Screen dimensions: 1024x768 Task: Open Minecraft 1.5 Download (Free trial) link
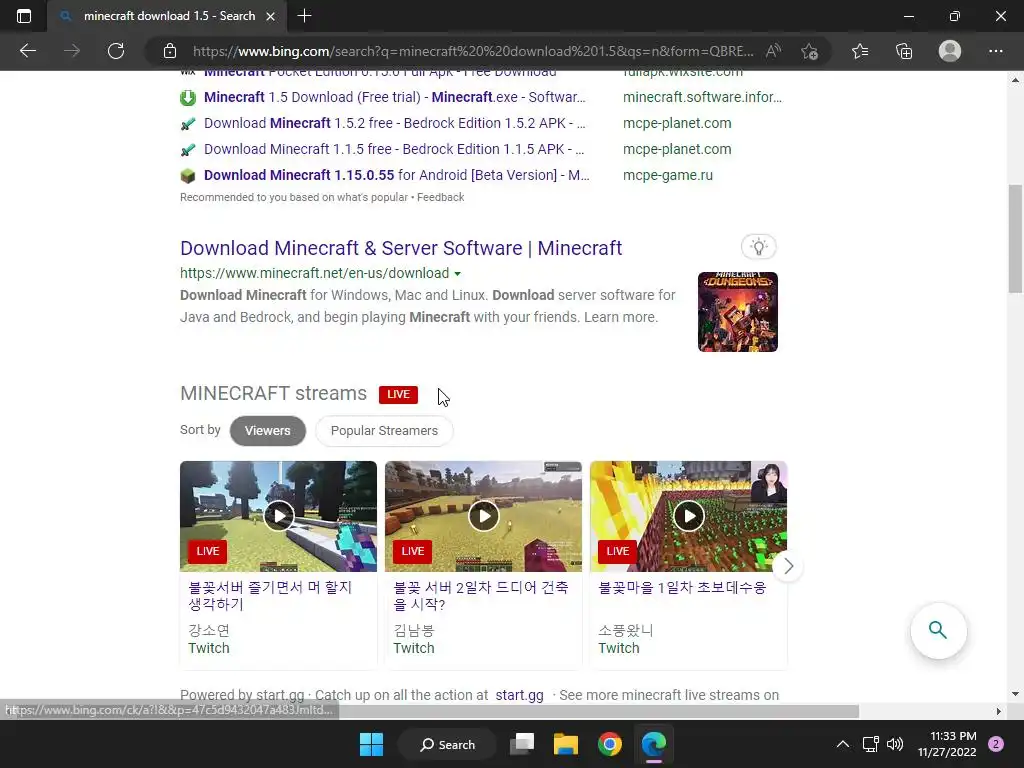click(394, 97)
